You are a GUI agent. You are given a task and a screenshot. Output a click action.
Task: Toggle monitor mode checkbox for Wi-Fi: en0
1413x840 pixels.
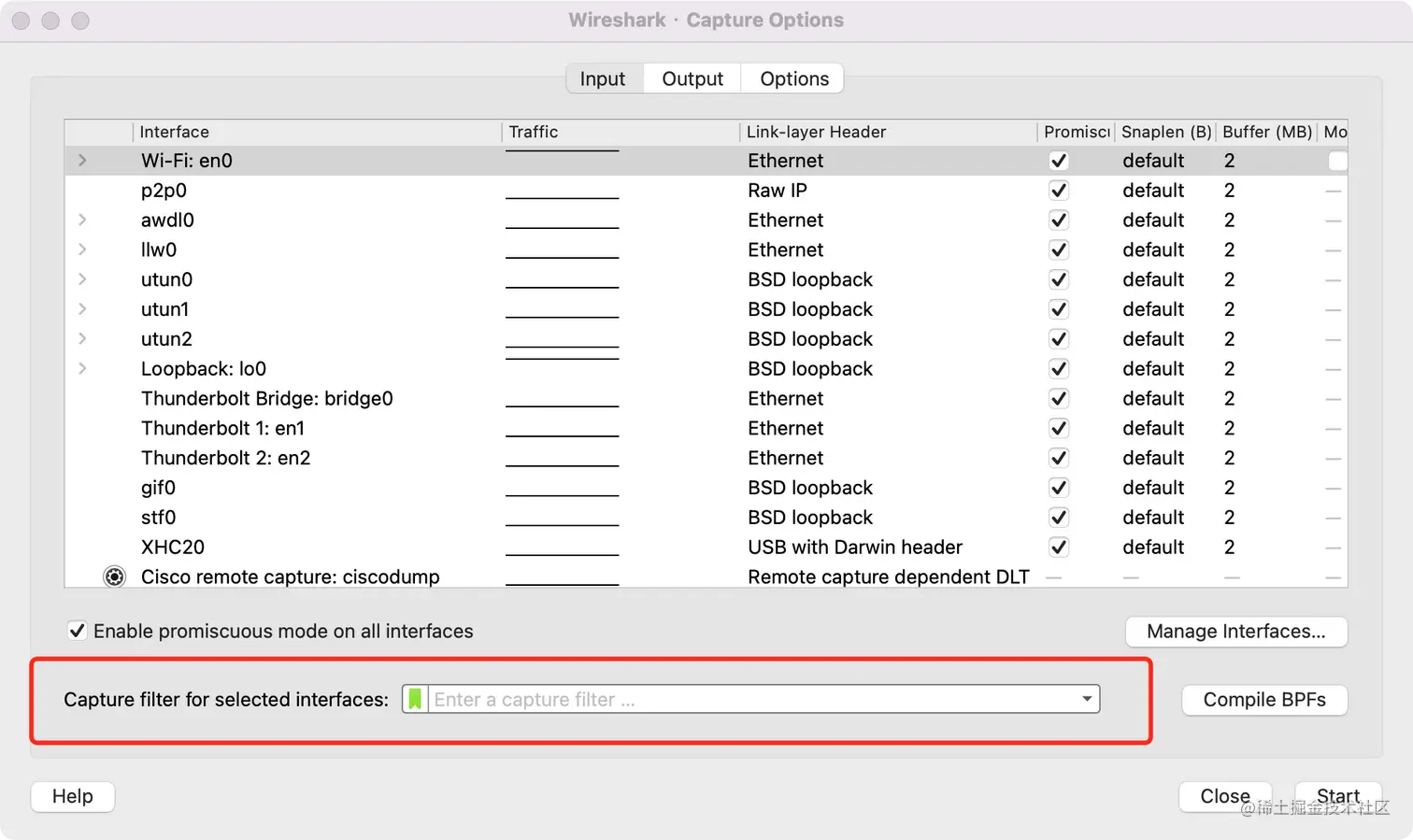tap(1337, 161)
